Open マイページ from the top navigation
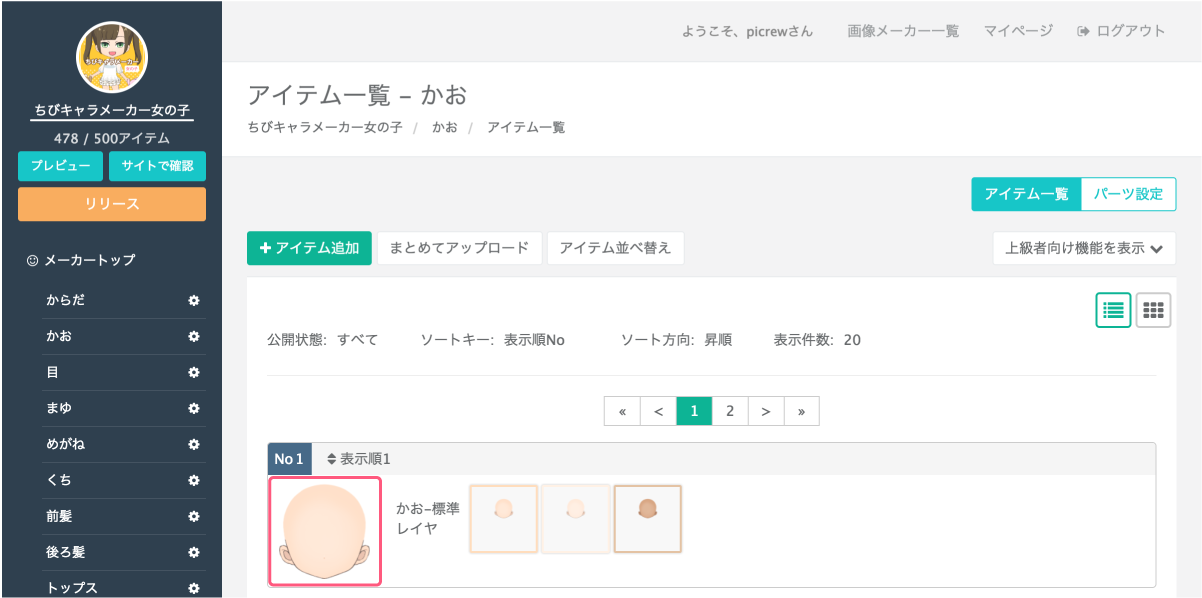The image size is (1202, 598). tap(1018, 30)
